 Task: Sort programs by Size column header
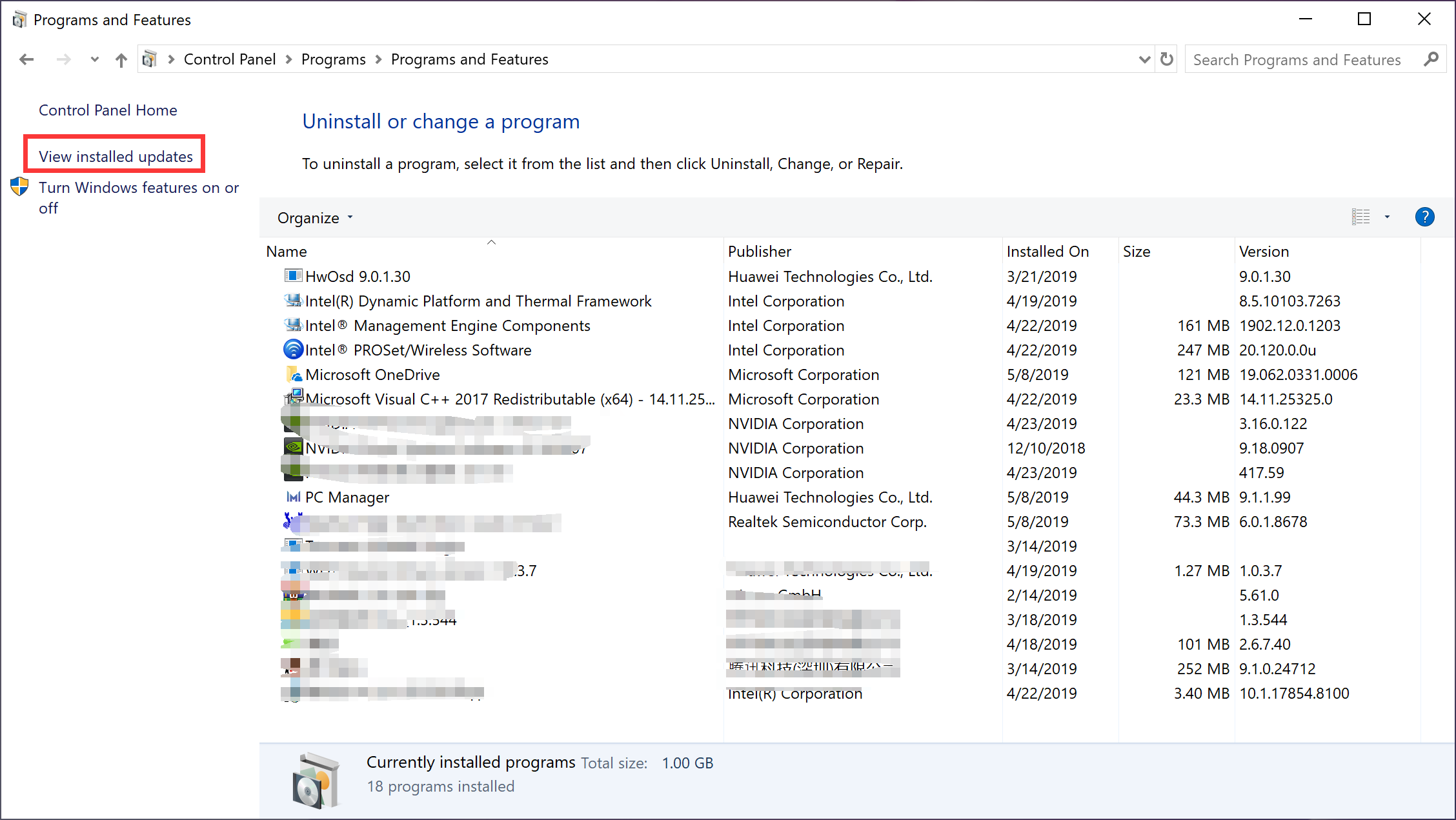point(1137,252)
